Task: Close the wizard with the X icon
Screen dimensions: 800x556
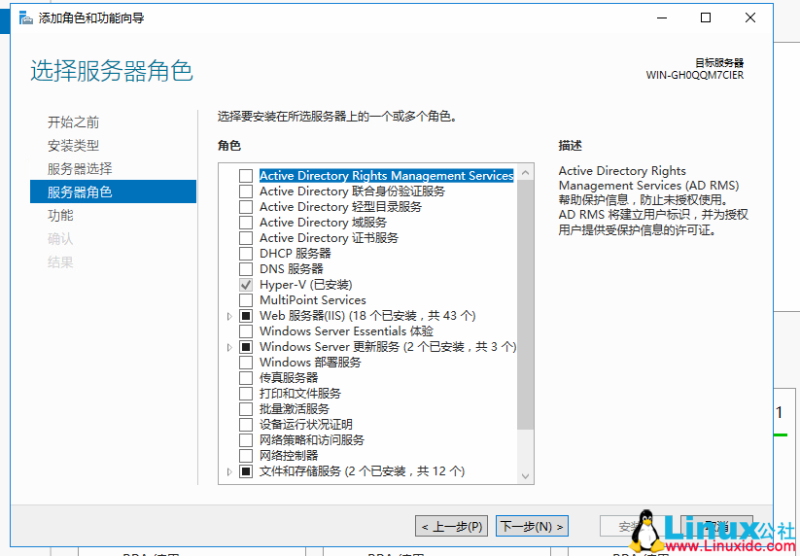Action: 751,18
